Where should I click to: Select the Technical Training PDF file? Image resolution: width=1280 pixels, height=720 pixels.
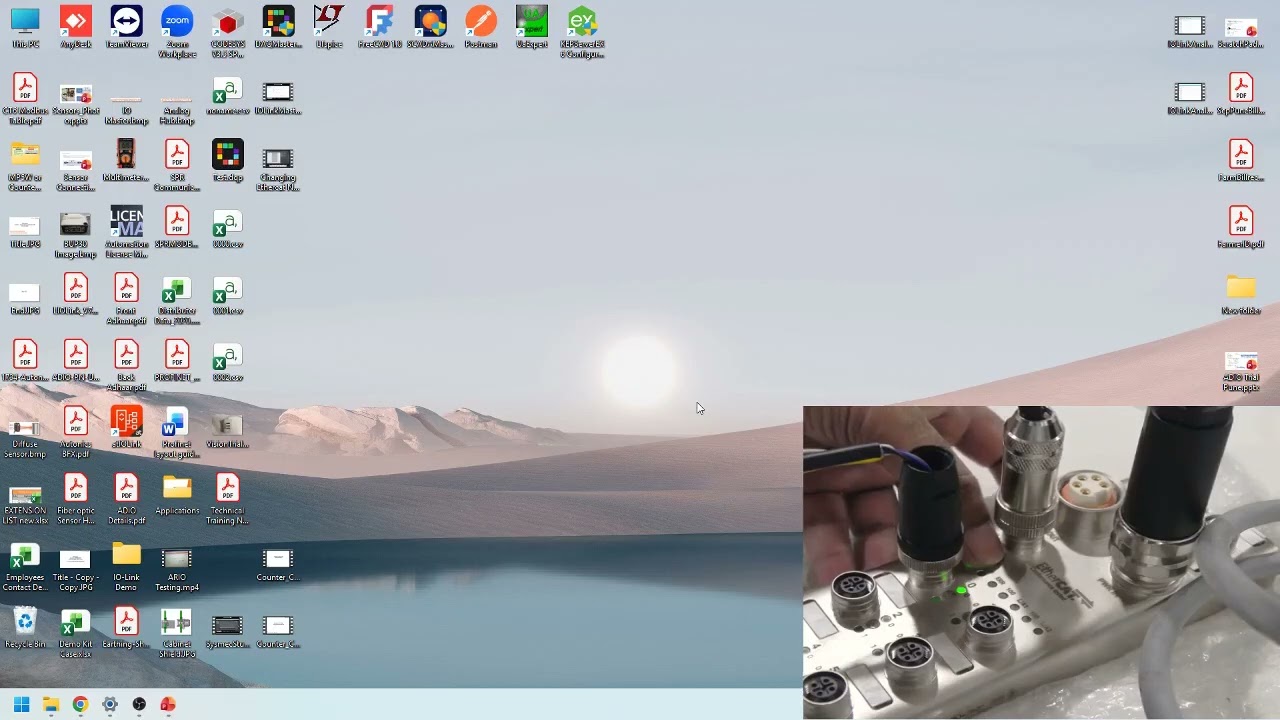tap(228, 499)
